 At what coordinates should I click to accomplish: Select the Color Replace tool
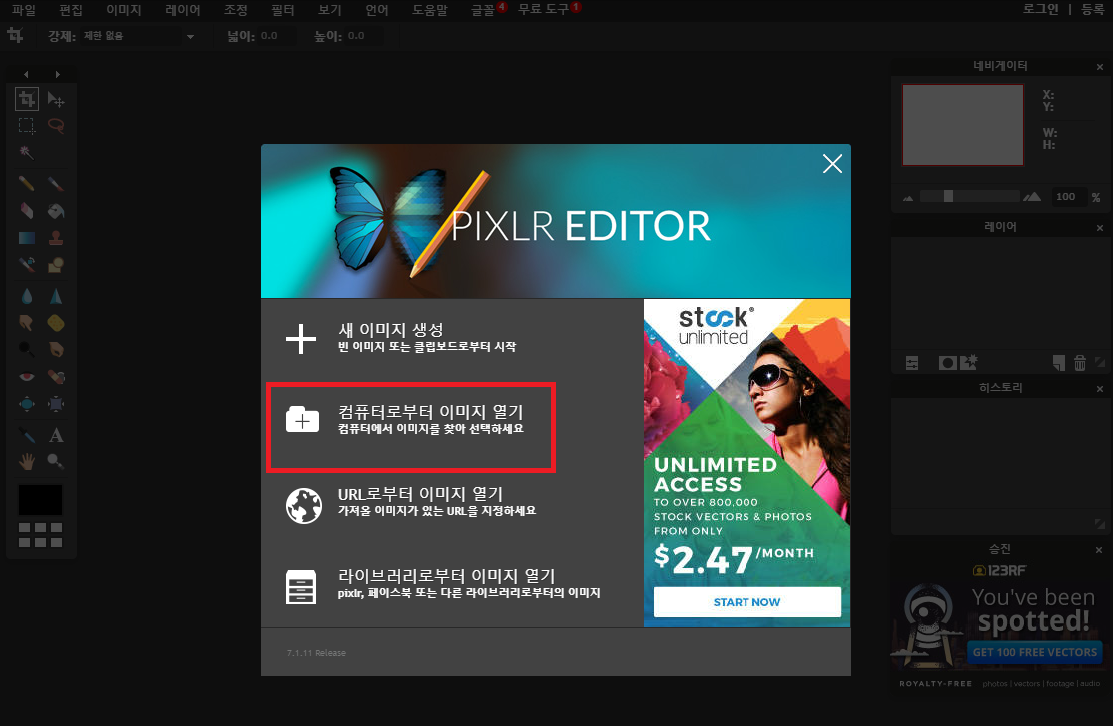(27, 265)
